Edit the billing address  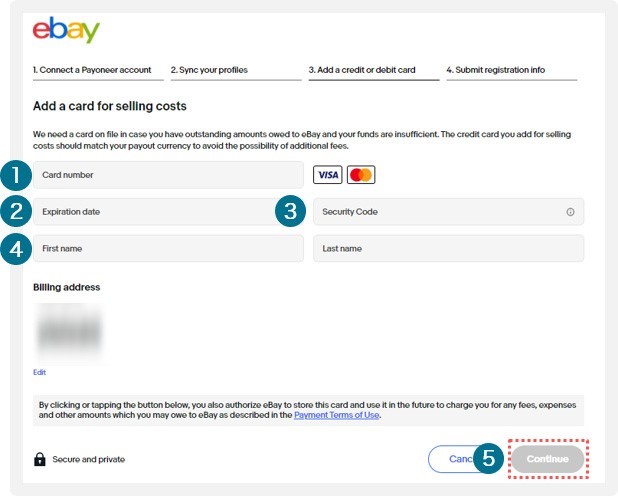[39, 372]
